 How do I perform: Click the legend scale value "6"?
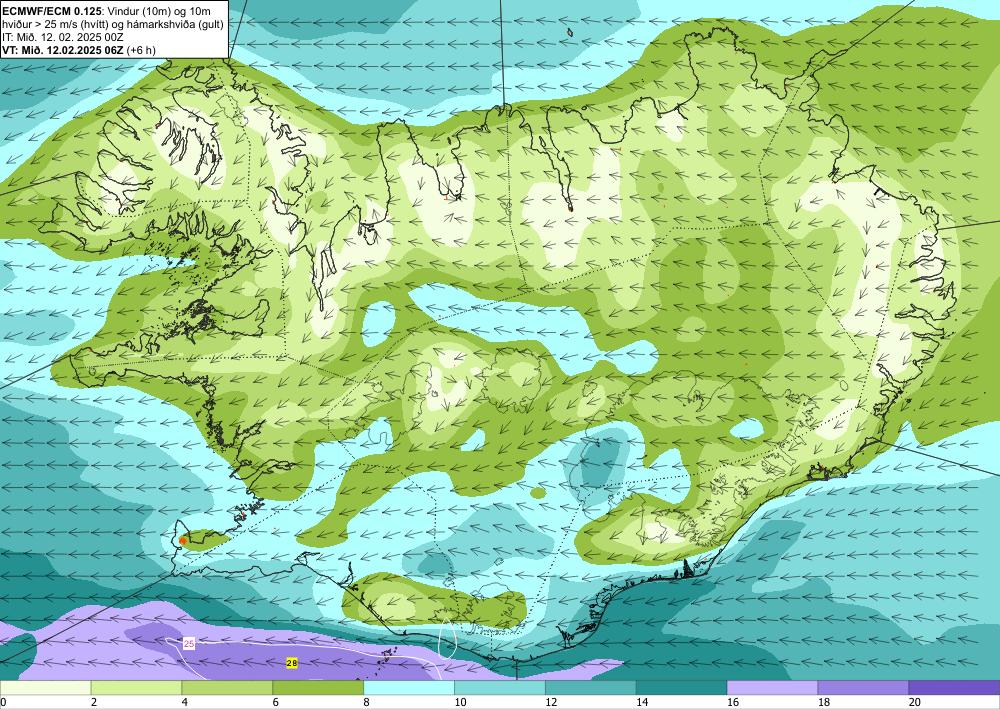pos(276,702)
